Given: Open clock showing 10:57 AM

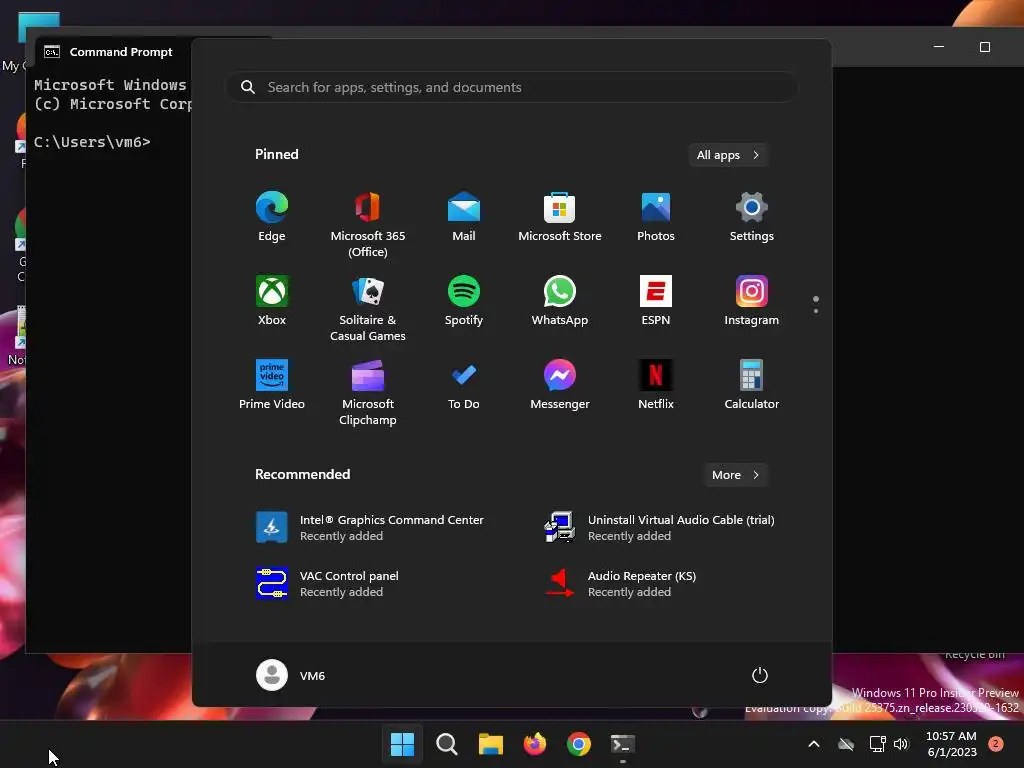Looking at the screenshot, I should tap(952, 744).
